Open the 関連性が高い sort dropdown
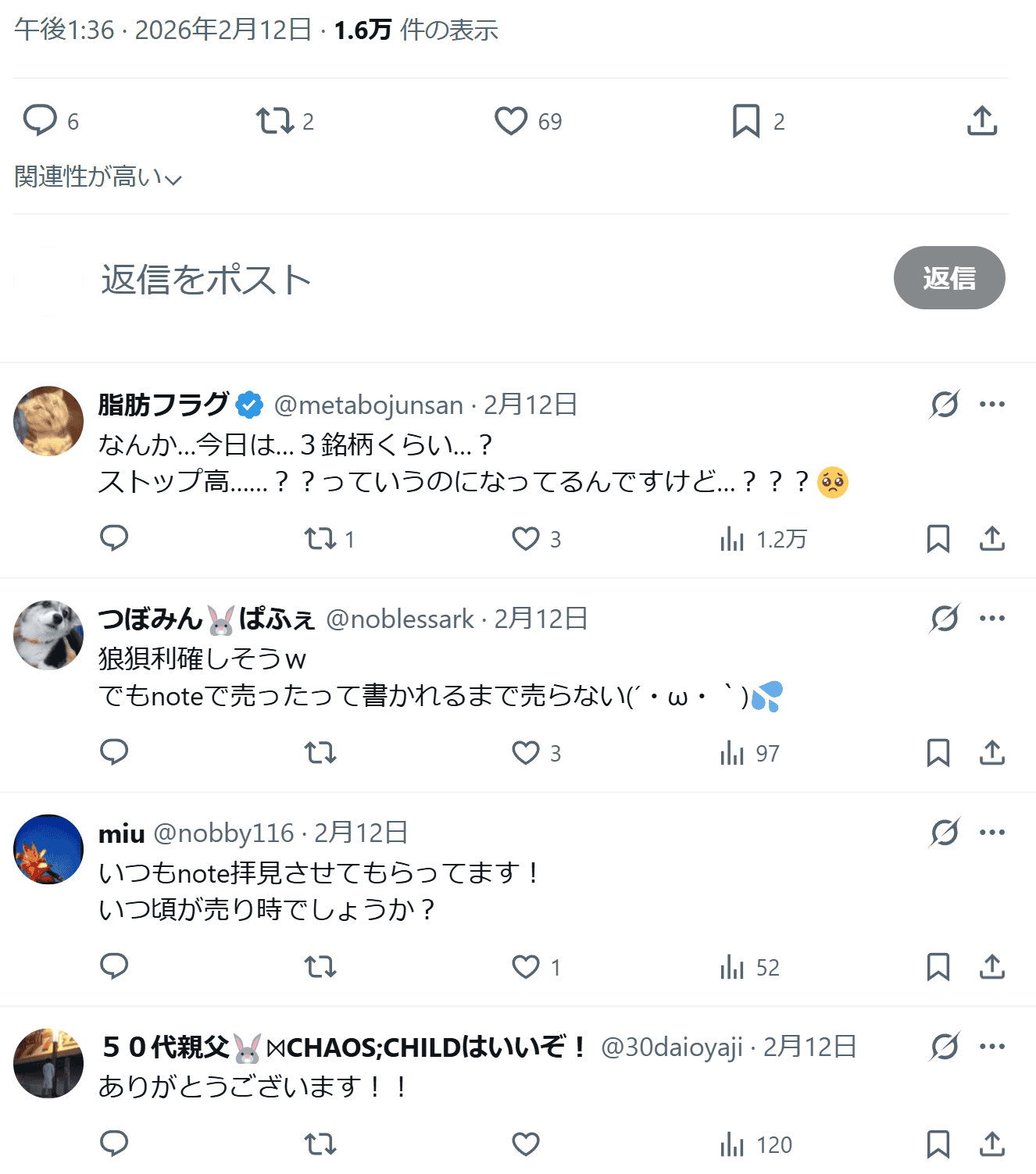Screen dimensions: 1036x1174 click(98, 177)
